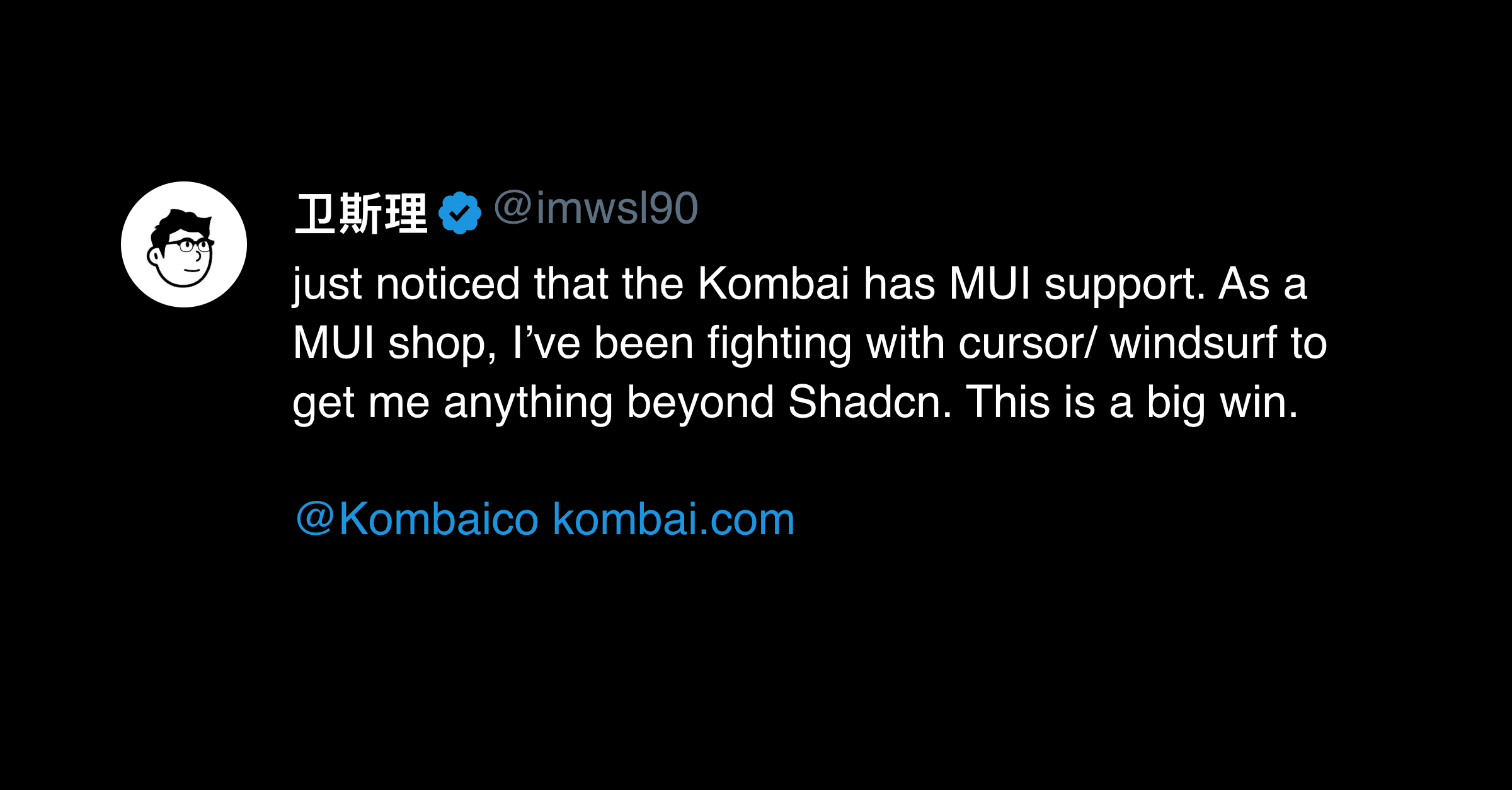Click the word "fighting" in the tweet
Screen dimensions: 1512x790
coord(780,343)
